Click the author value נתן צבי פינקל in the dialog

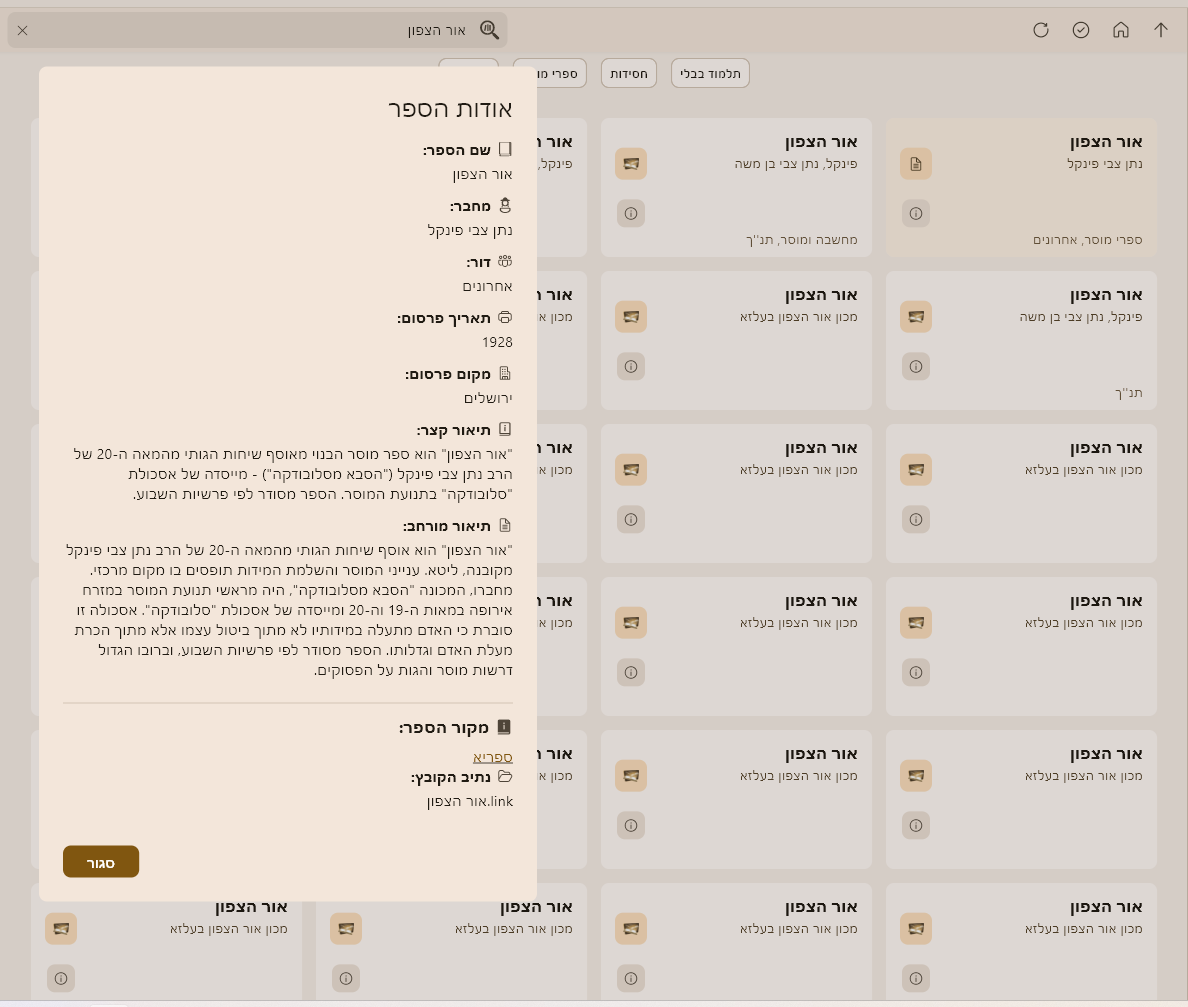(470, 230)
